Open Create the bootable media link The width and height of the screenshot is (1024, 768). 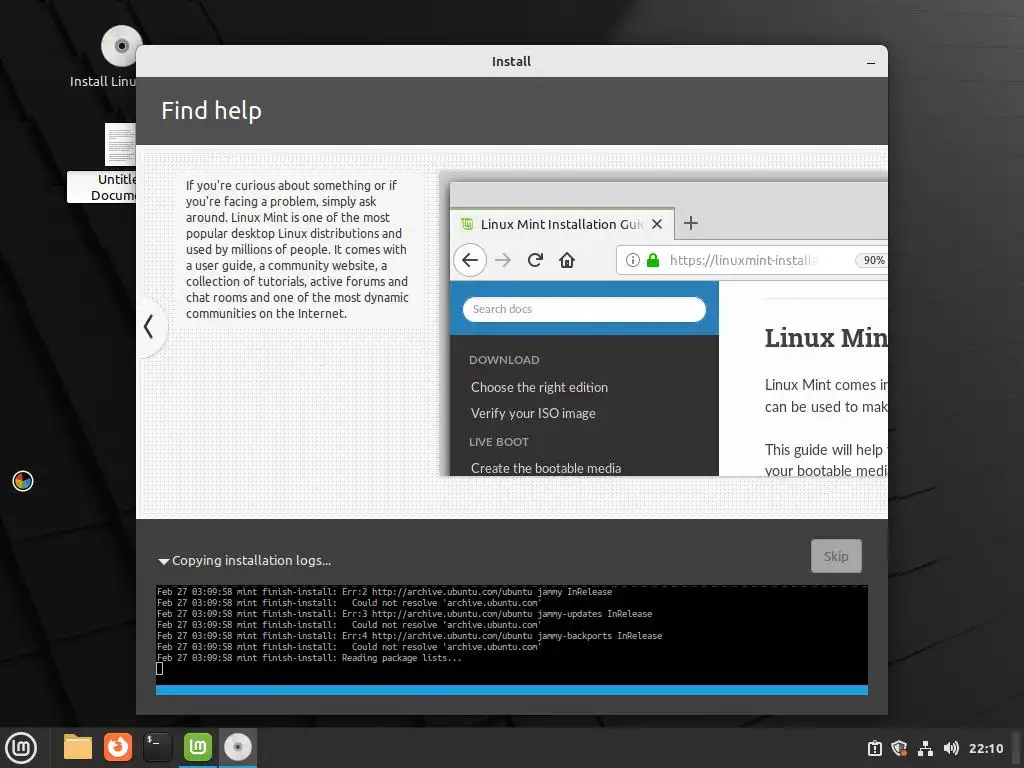[546, 468]
